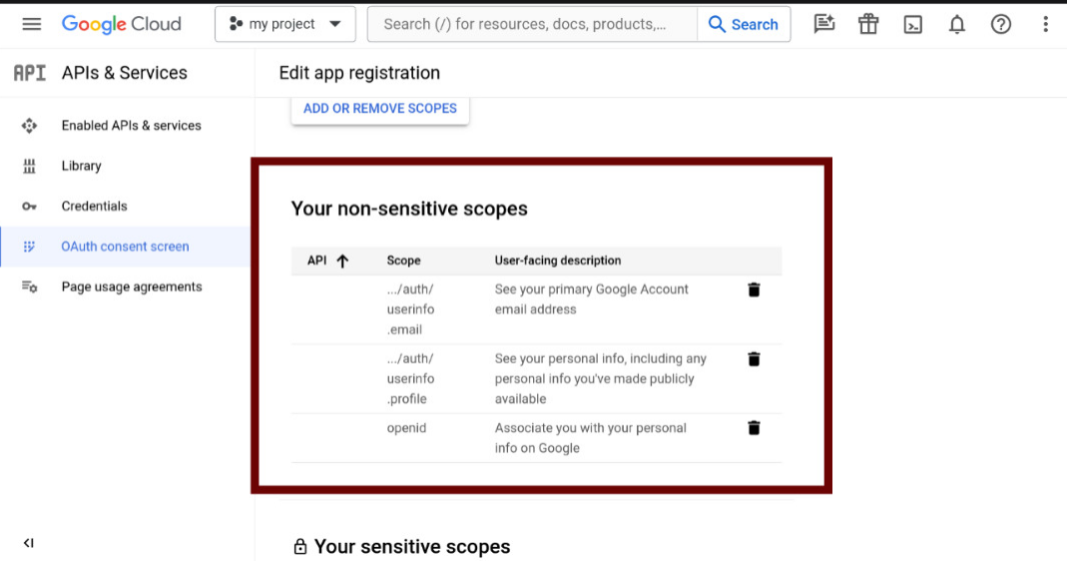Open the Library page
Viewport: 1067px width, 561px height.
click(x=81, y=166)
